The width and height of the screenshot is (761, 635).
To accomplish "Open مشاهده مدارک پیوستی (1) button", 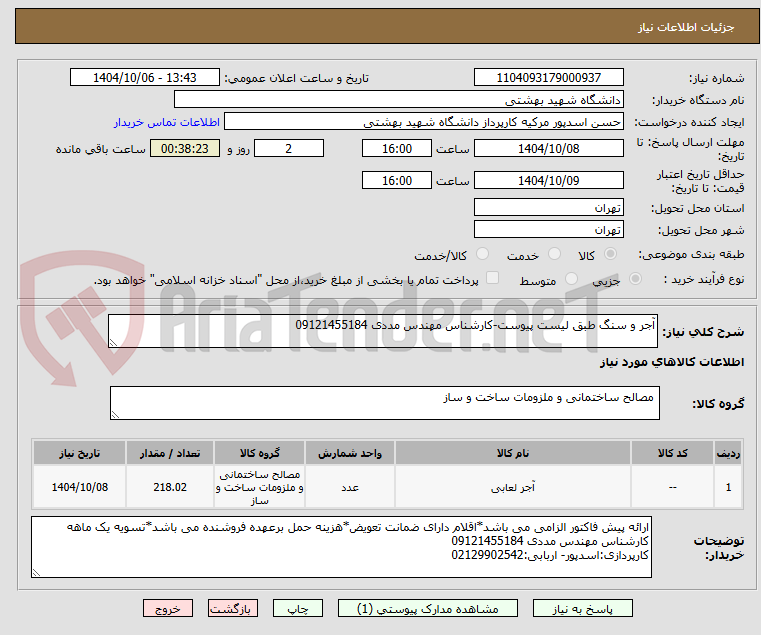I will tap(428, 608).
